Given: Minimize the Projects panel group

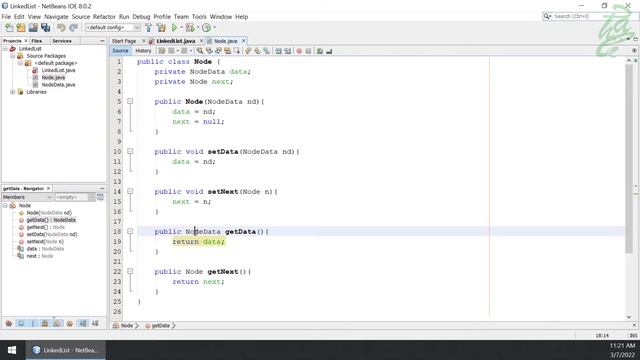Looking at the screenshot, I should [102, 41].
